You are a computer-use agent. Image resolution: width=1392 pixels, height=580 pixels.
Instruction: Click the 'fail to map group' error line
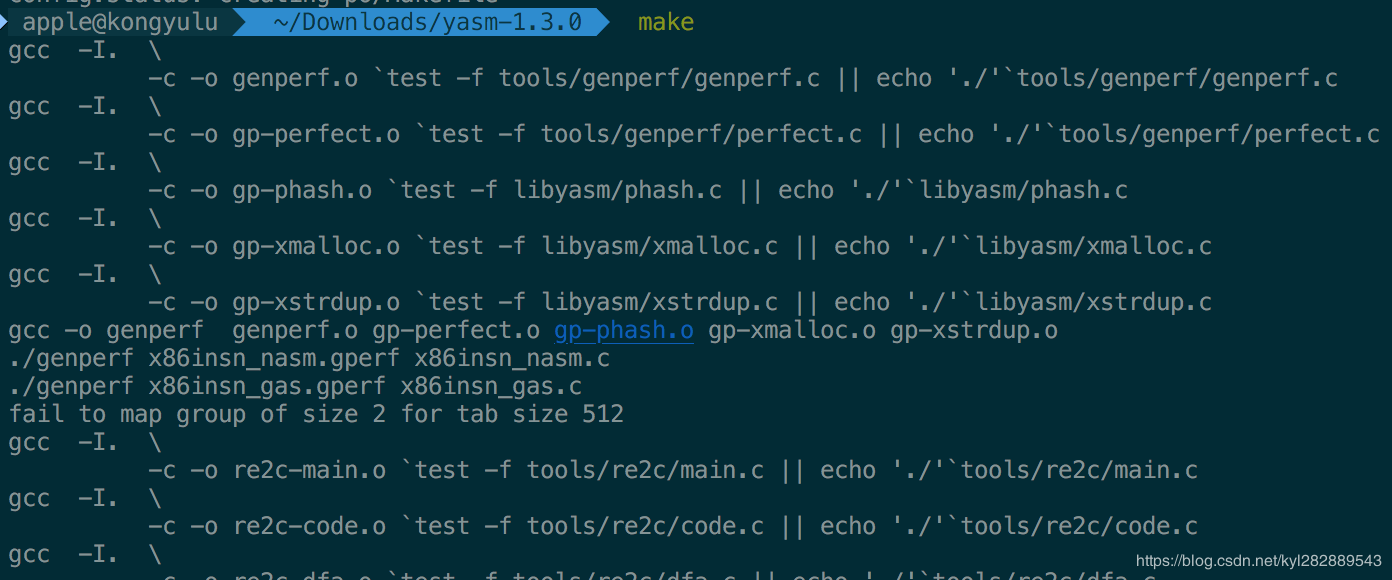click(316, 414)
